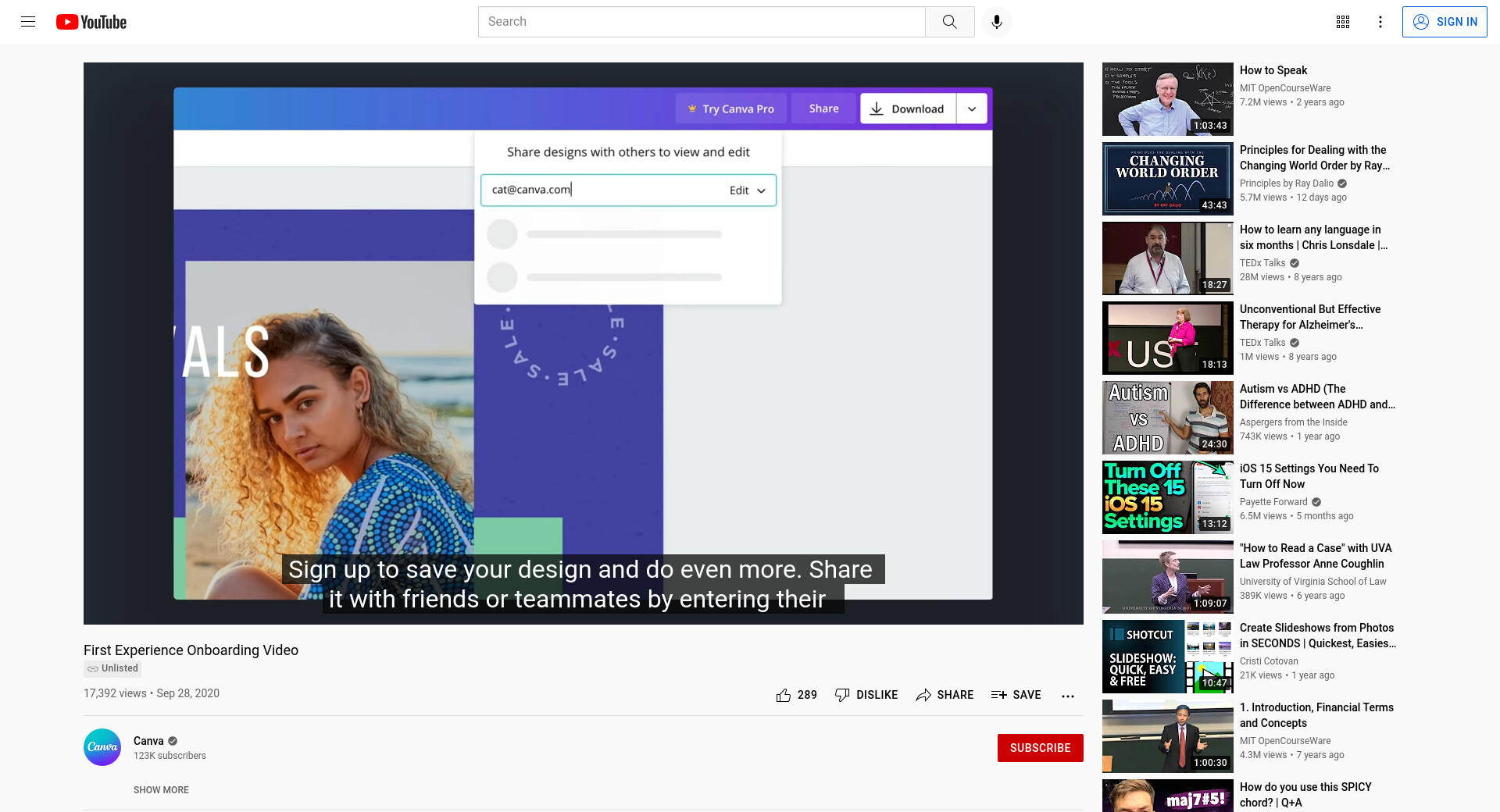Start voice search with microphone

tap(997, 22)
